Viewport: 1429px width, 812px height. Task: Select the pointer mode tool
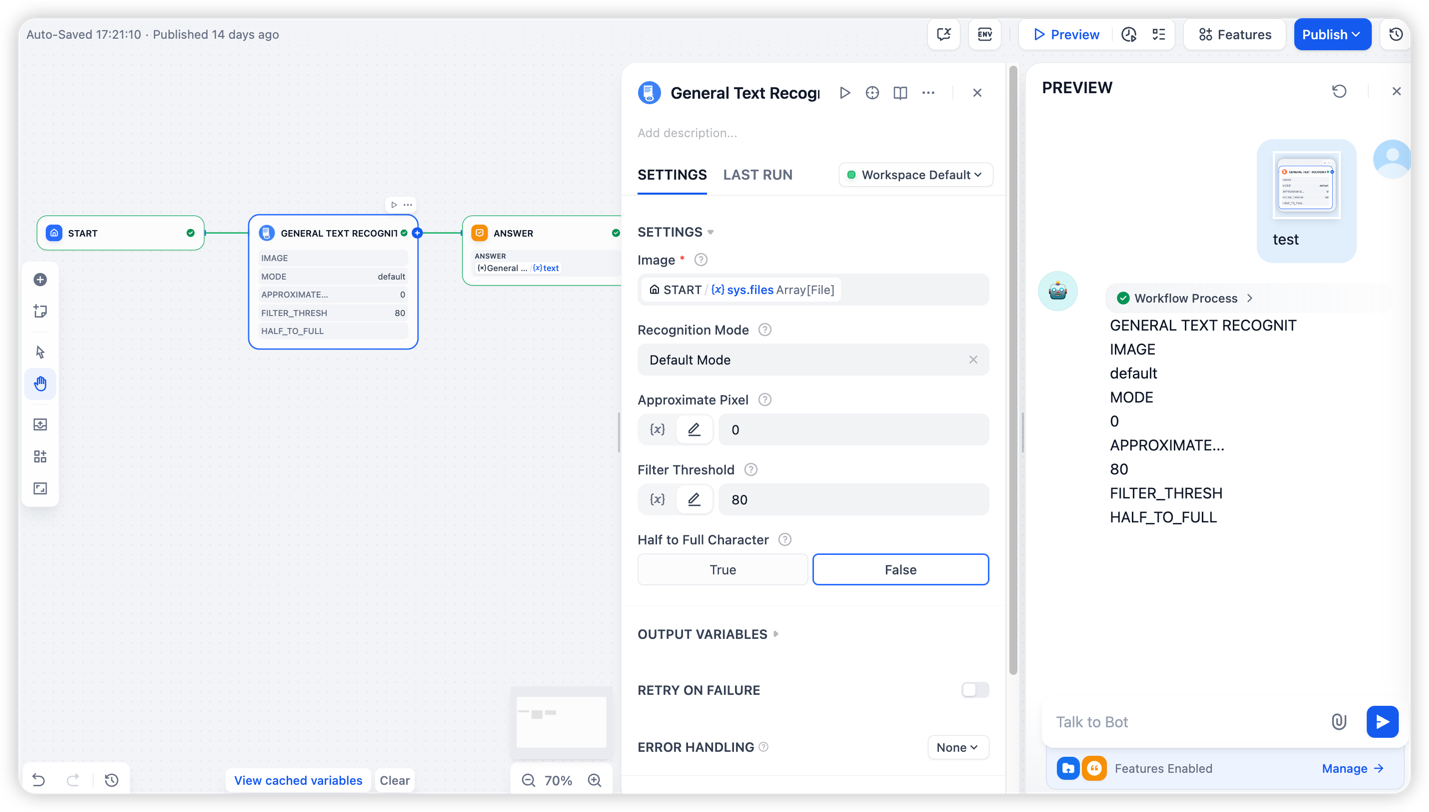pos(40,352)
